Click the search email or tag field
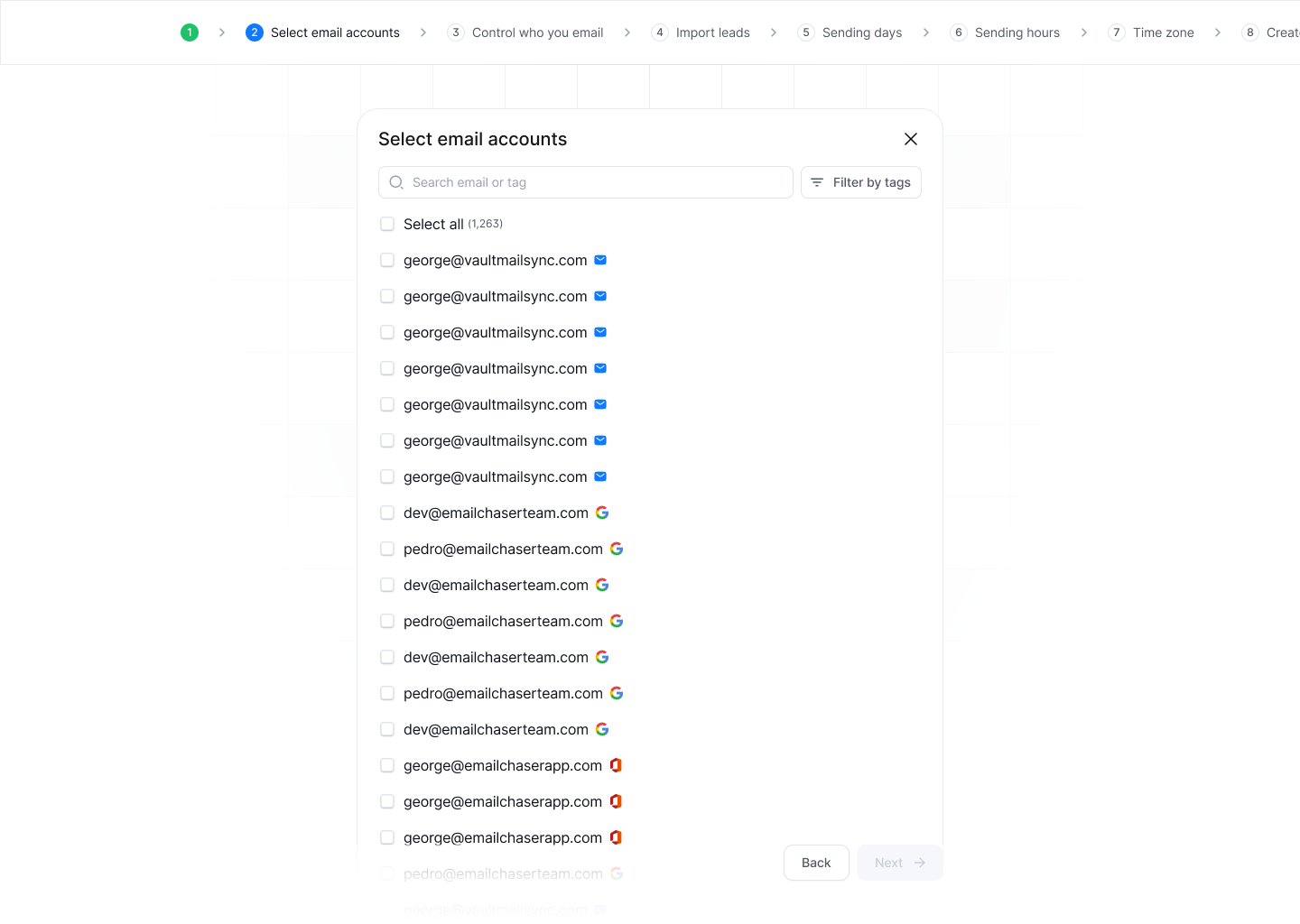1300x924 pixels. pyautogui.click(x=586, y=182)
